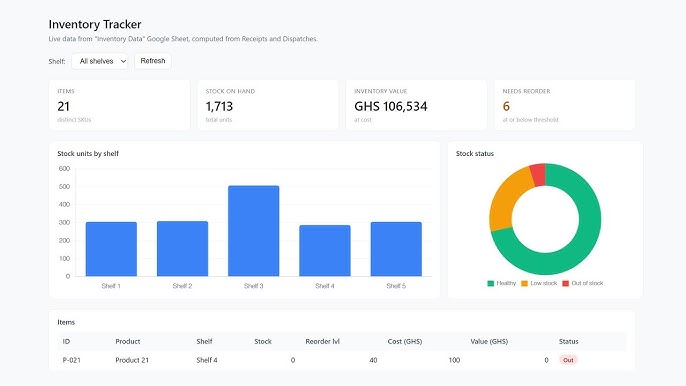Select the Inventory Value card

416,105
